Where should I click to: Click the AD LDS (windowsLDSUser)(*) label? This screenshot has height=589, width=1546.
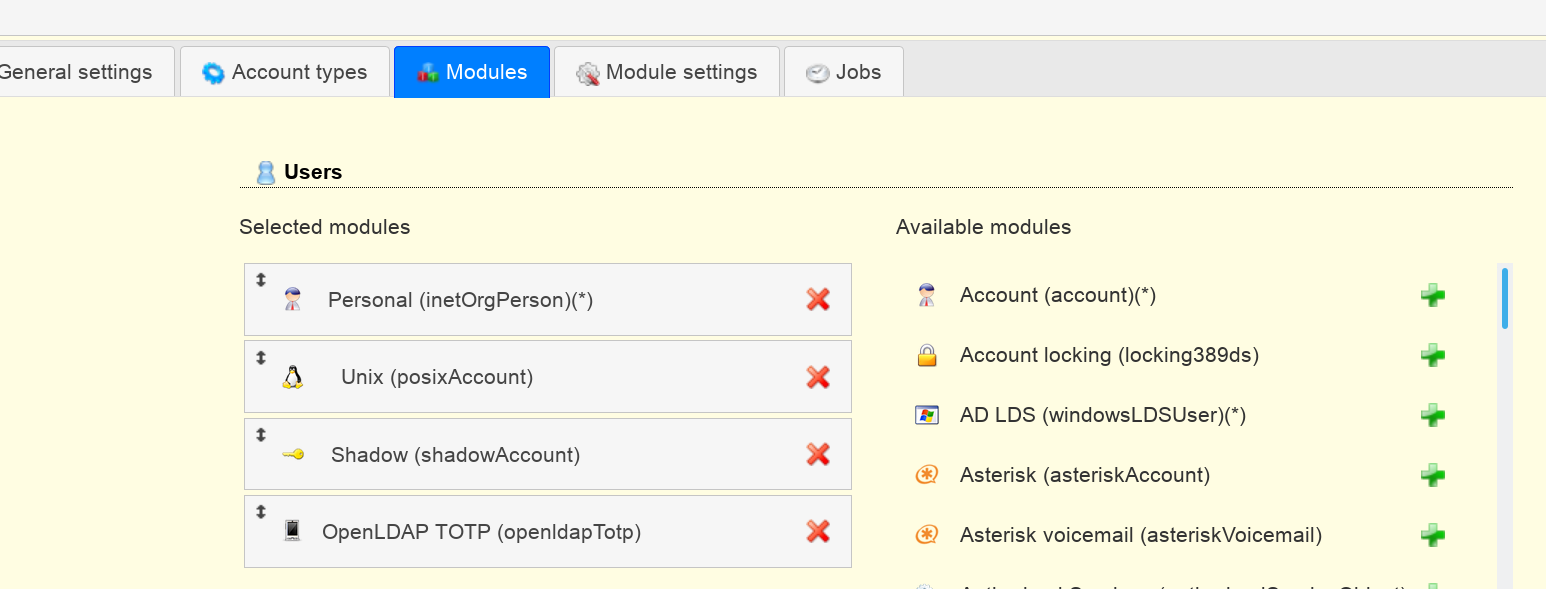coord(1103,415)
